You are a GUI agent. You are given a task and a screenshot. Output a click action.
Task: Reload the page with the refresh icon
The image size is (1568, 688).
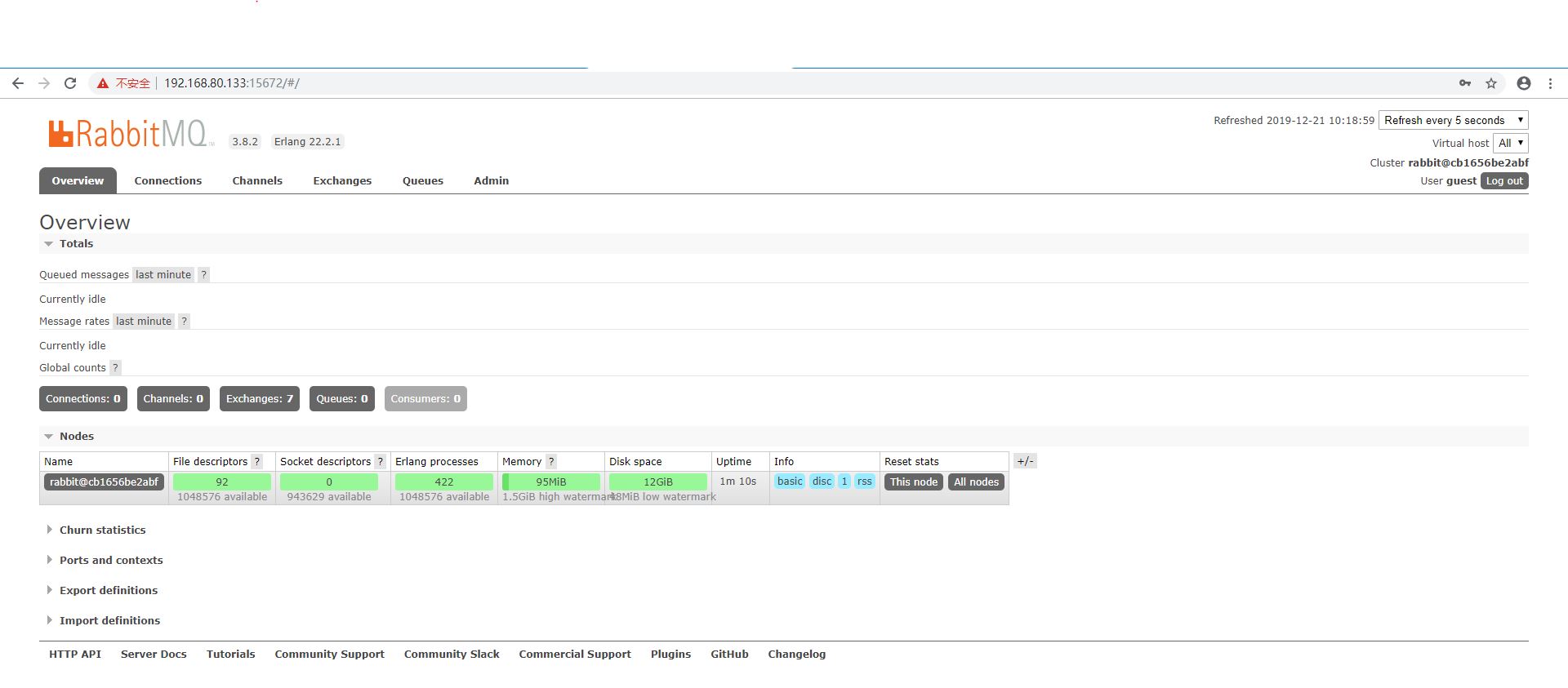pyautogui.click(x=70, y=83)
